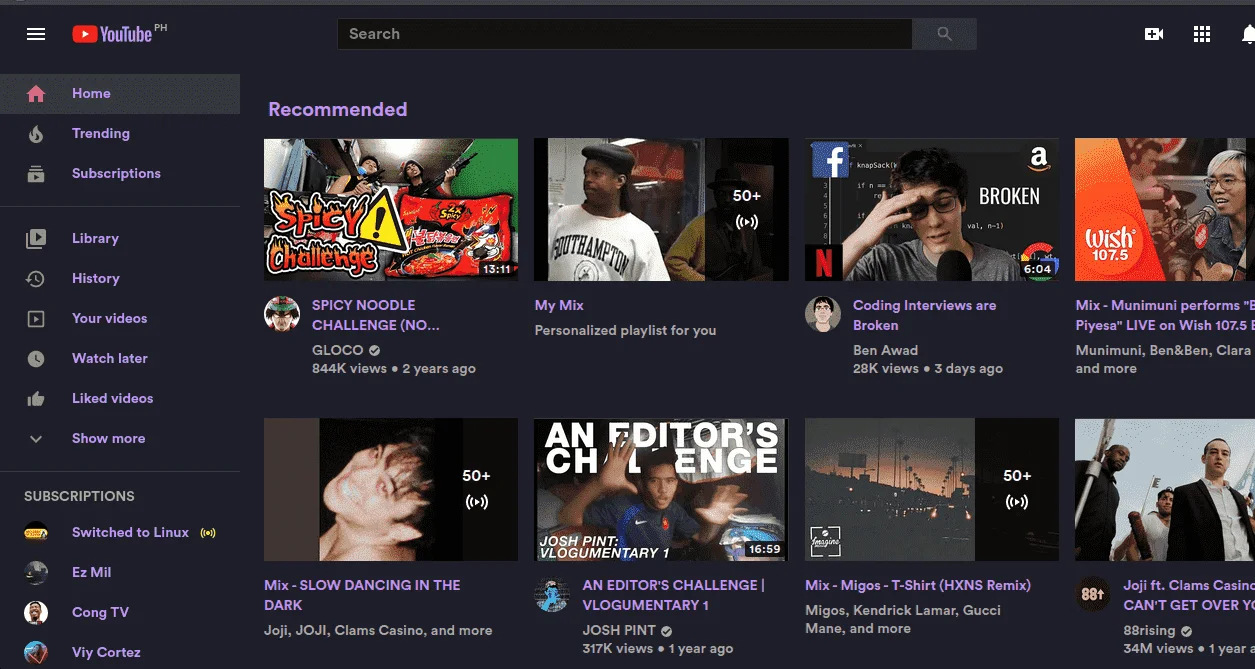Play the Editor's Challenge thumbnail
1255x669 pixels.
coord(661,490)
